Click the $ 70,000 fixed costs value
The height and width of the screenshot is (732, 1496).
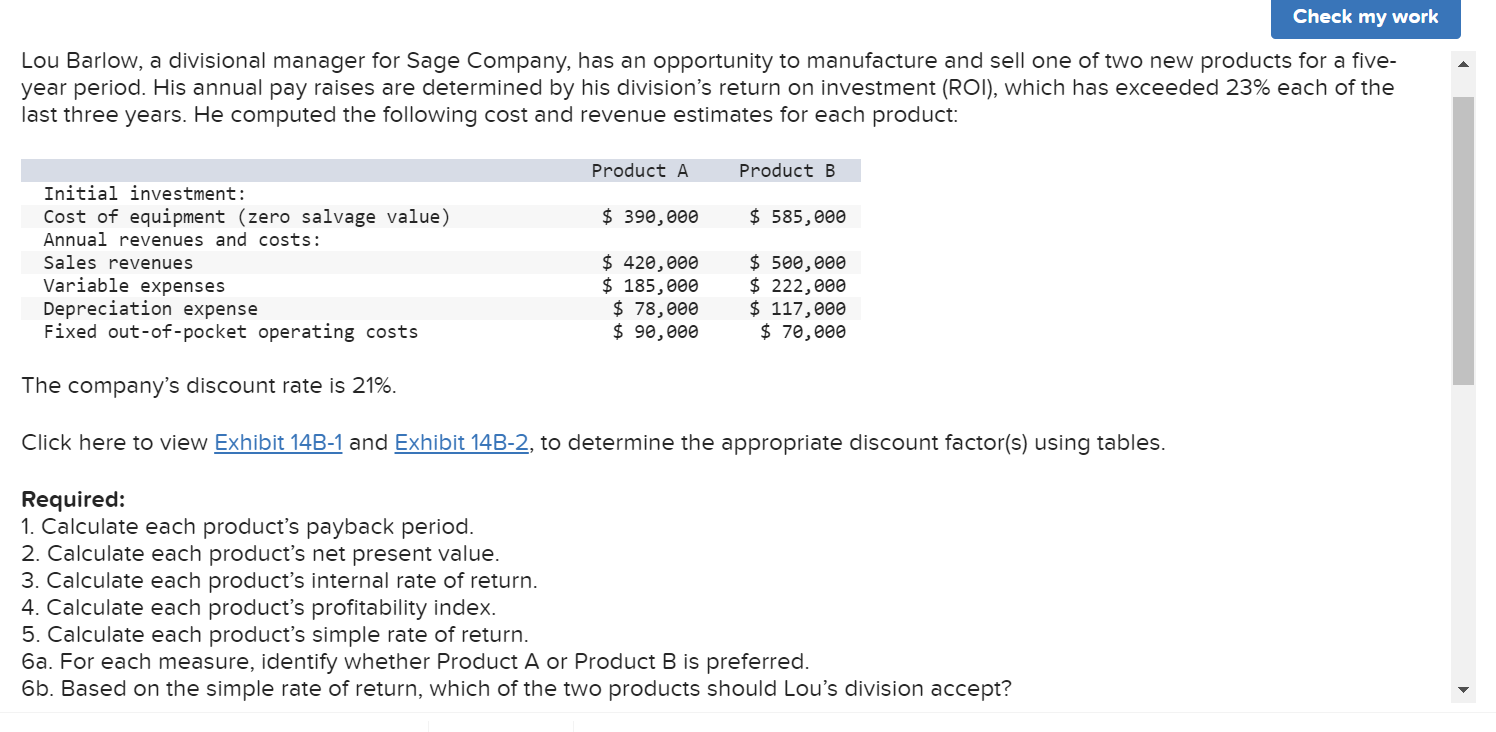(802, 332)
